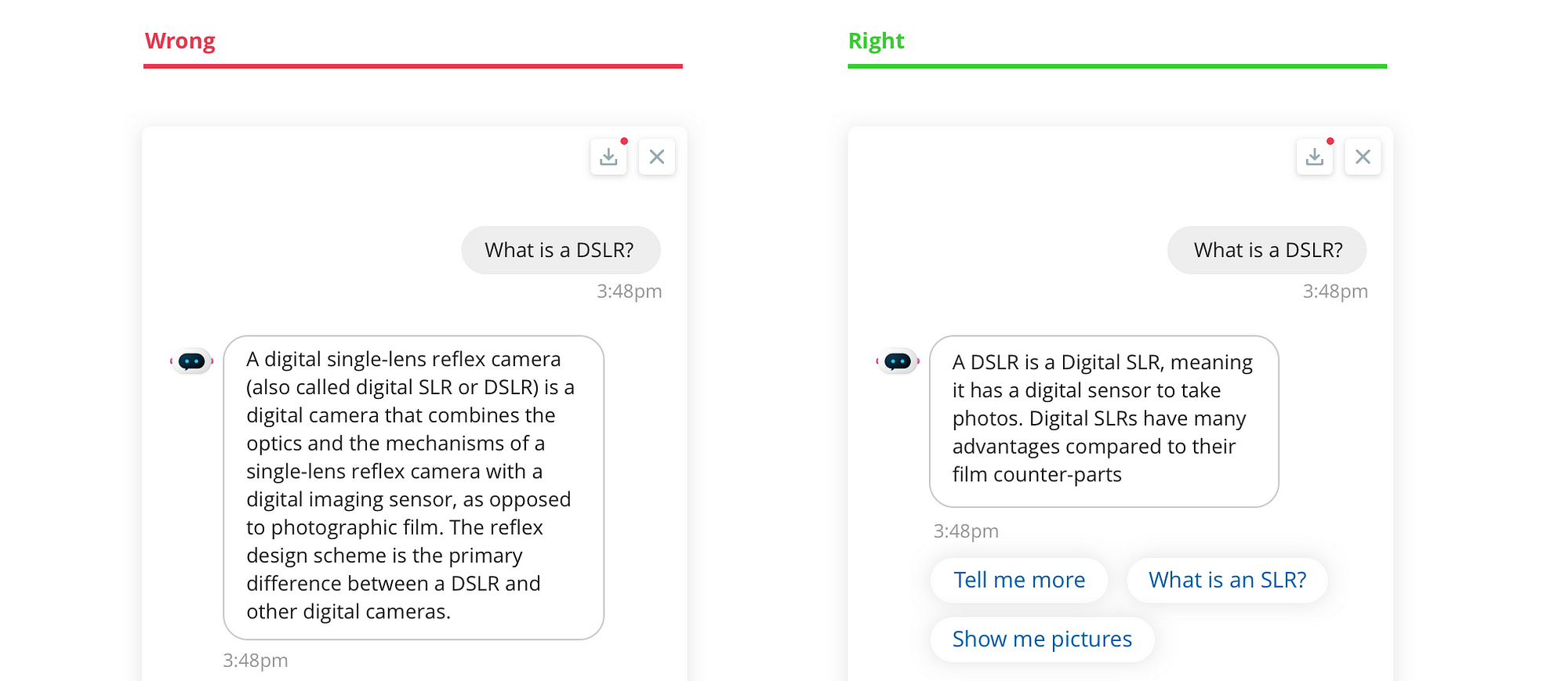Screen dimensions: 1568x681
Task: Click user message bubble in Right chat
Action: click(1267, 250)
